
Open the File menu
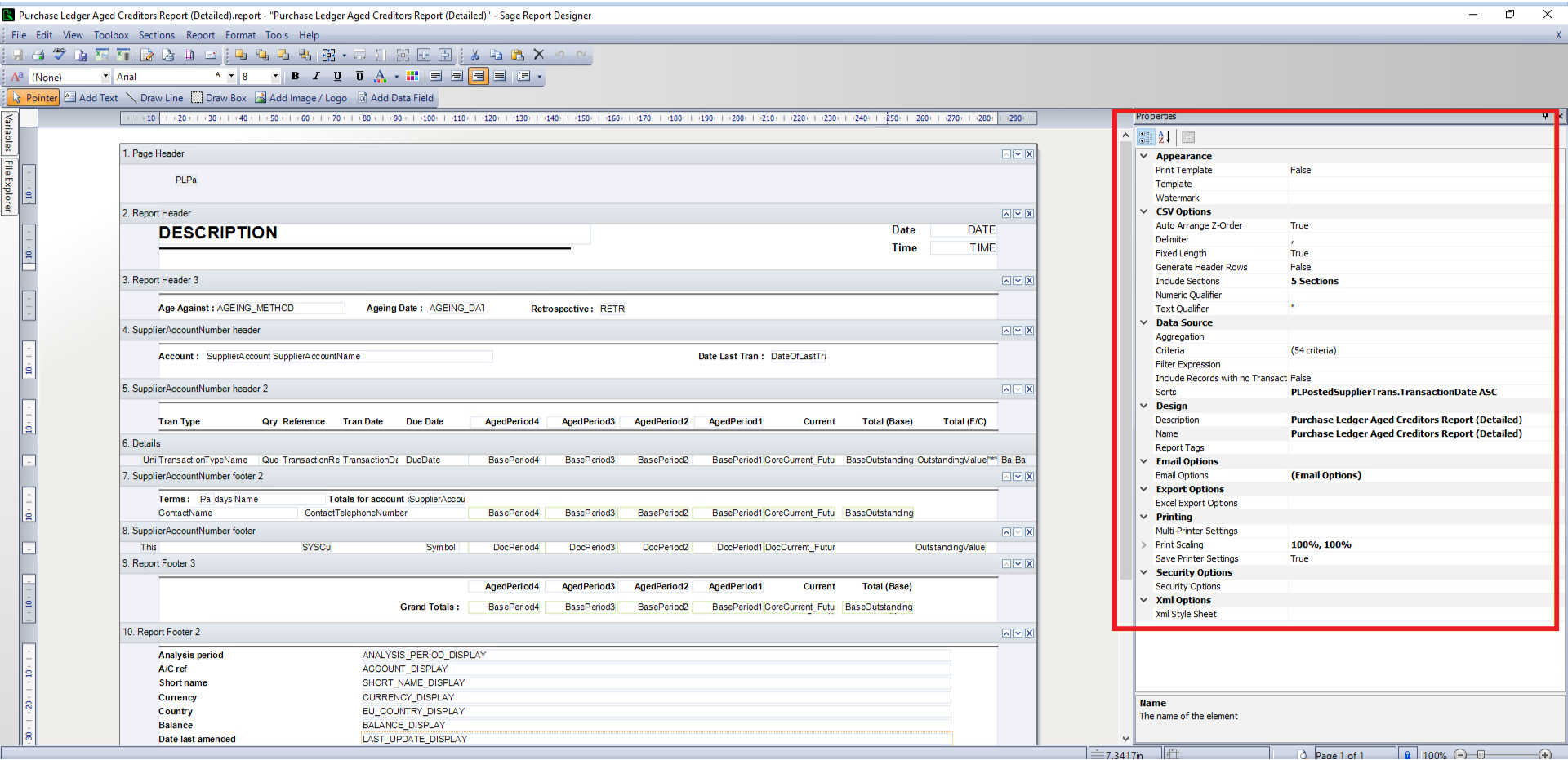click(19, 35)
